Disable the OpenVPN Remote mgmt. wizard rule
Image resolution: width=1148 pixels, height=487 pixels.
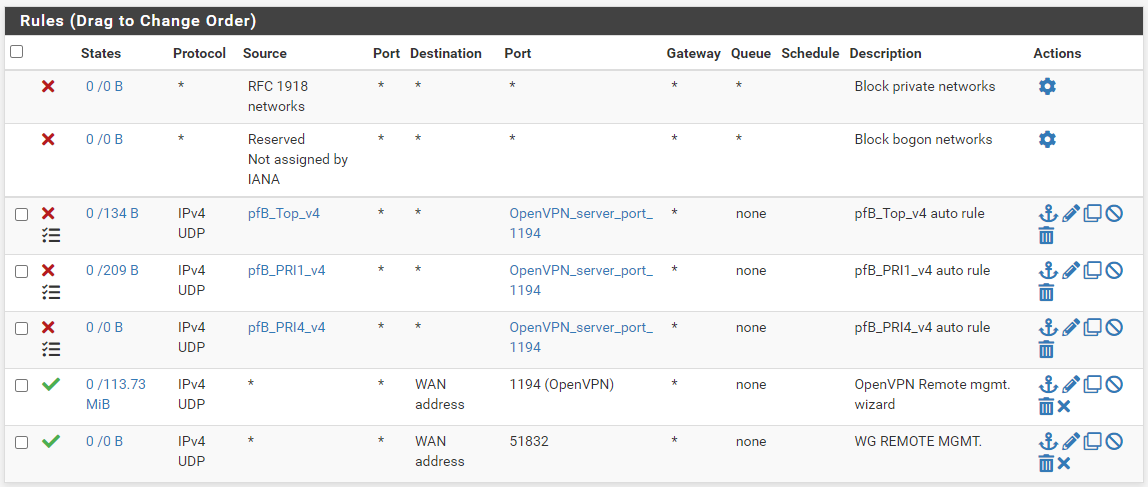point(1114,384)
